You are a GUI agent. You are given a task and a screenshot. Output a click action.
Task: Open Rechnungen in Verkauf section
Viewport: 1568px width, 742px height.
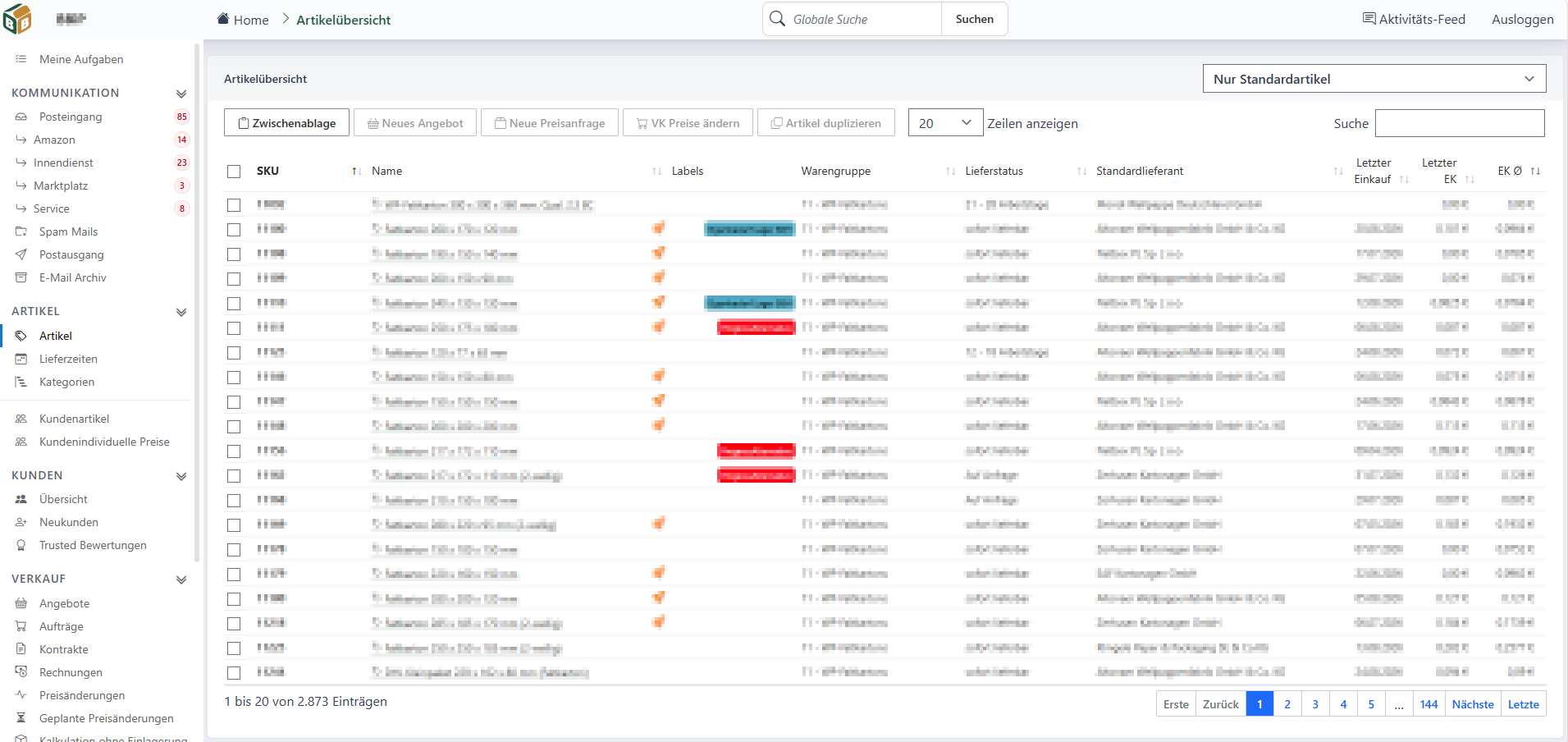click(71, 672)
